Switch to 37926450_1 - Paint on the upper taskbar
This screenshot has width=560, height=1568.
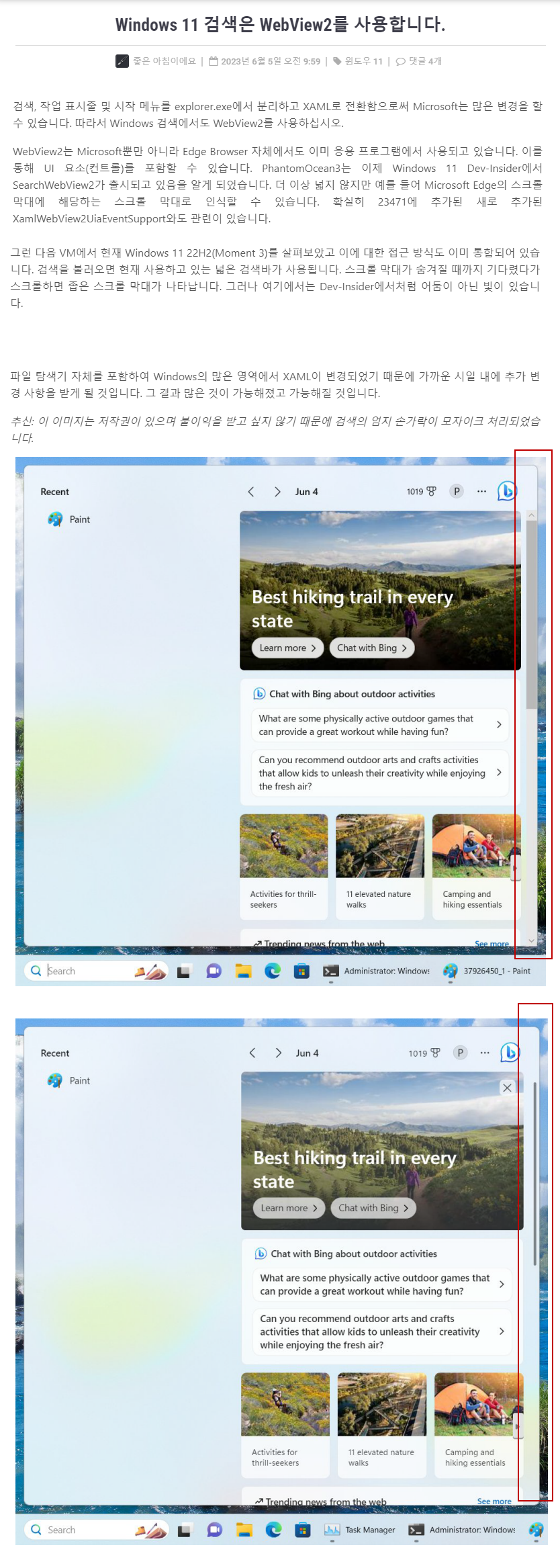pos(487,971)
